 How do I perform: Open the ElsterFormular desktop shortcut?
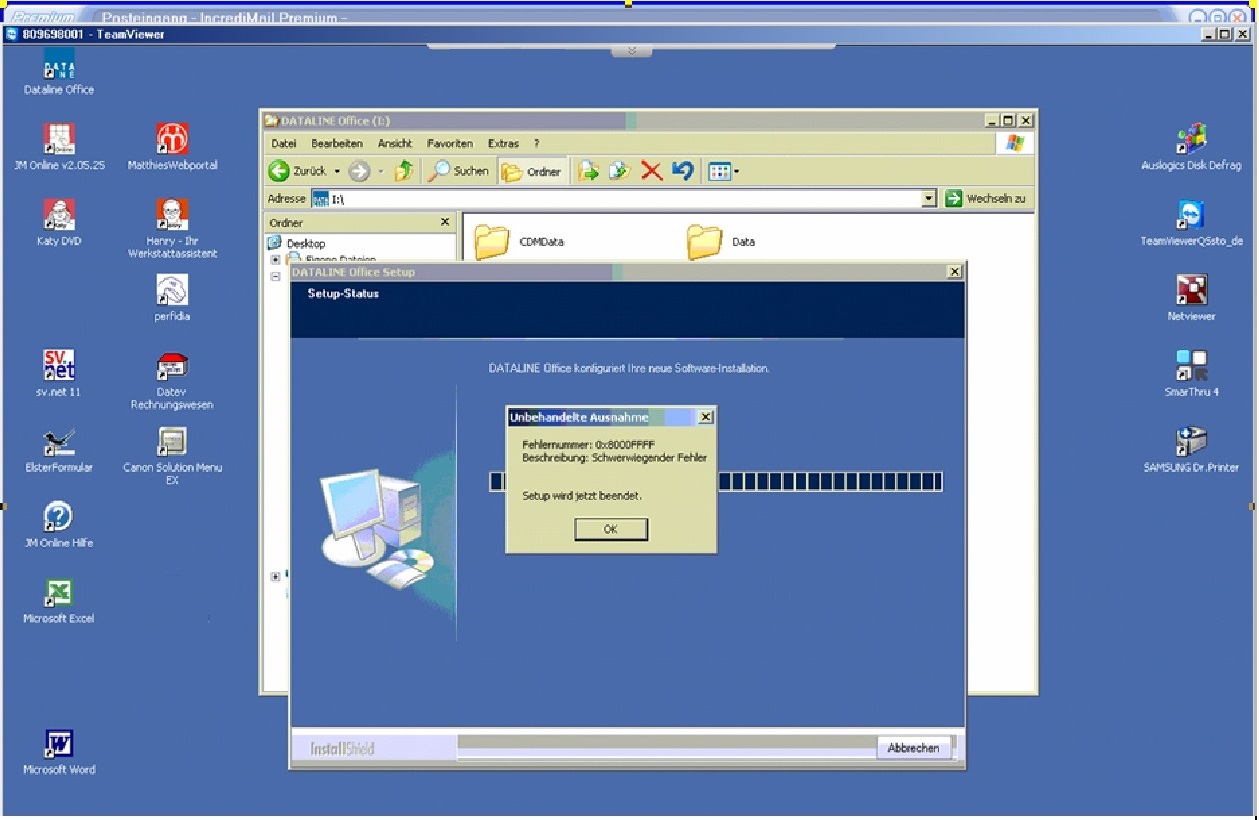59,443
